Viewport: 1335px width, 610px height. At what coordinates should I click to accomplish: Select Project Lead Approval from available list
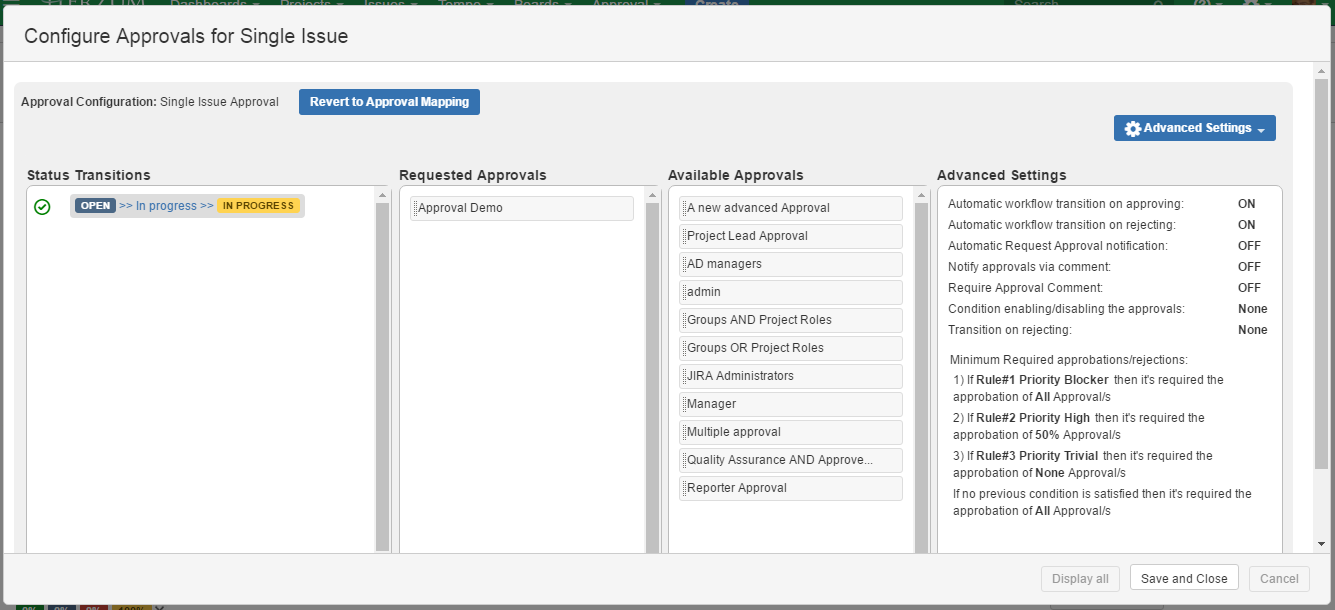791,236
